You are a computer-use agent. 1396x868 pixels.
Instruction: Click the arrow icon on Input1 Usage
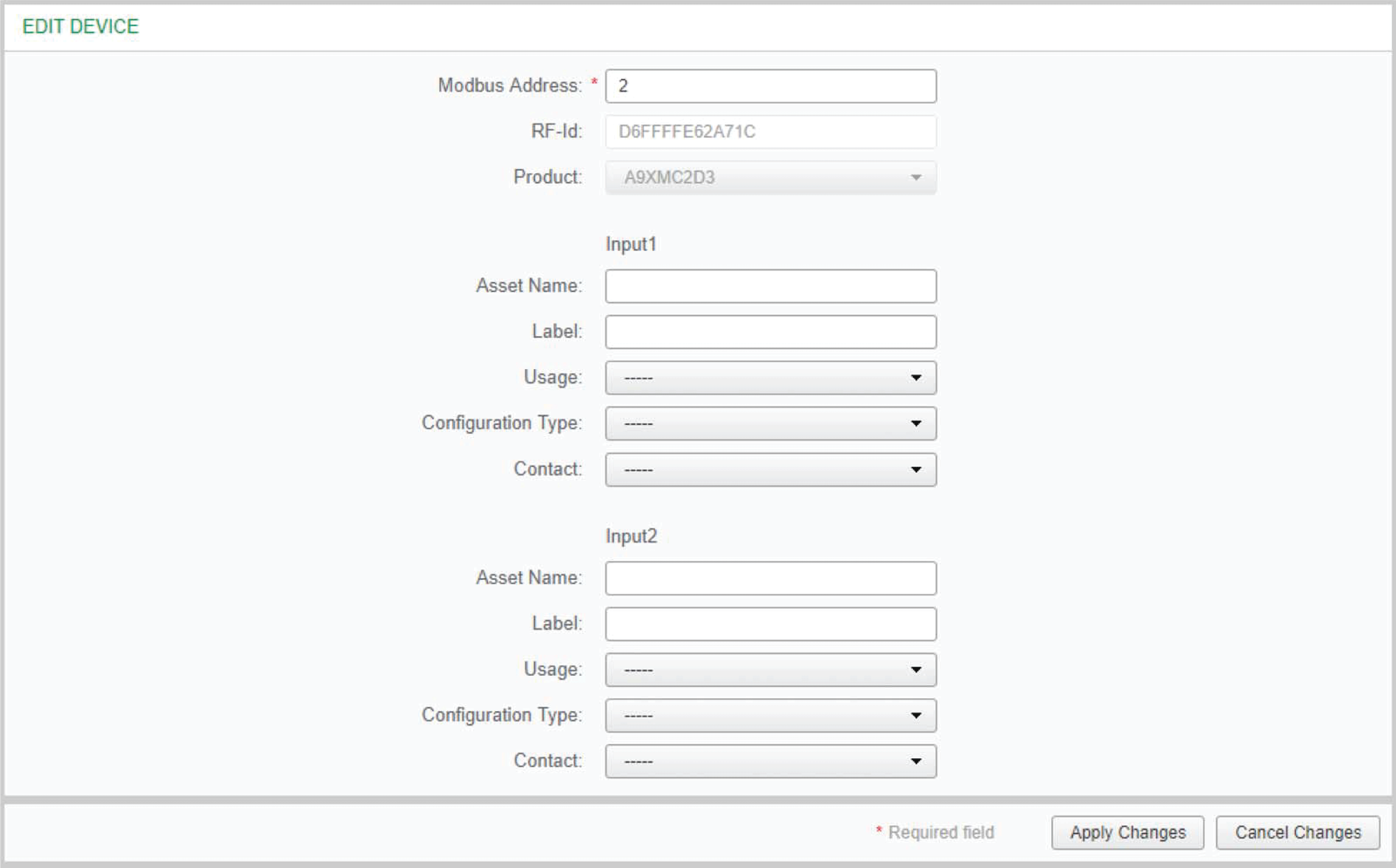tap(916, 378)
